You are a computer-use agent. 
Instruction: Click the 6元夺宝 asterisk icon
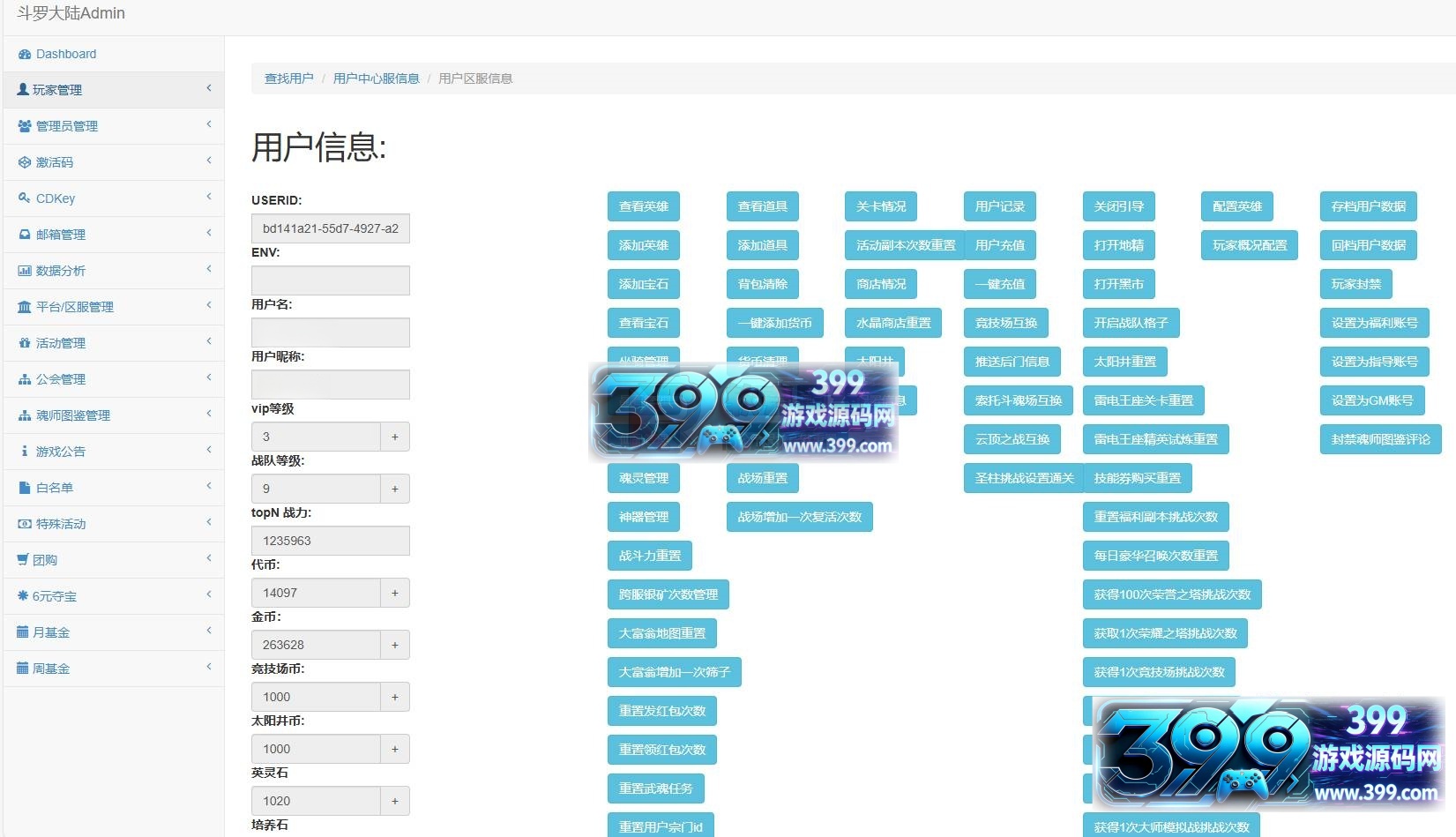23,595
